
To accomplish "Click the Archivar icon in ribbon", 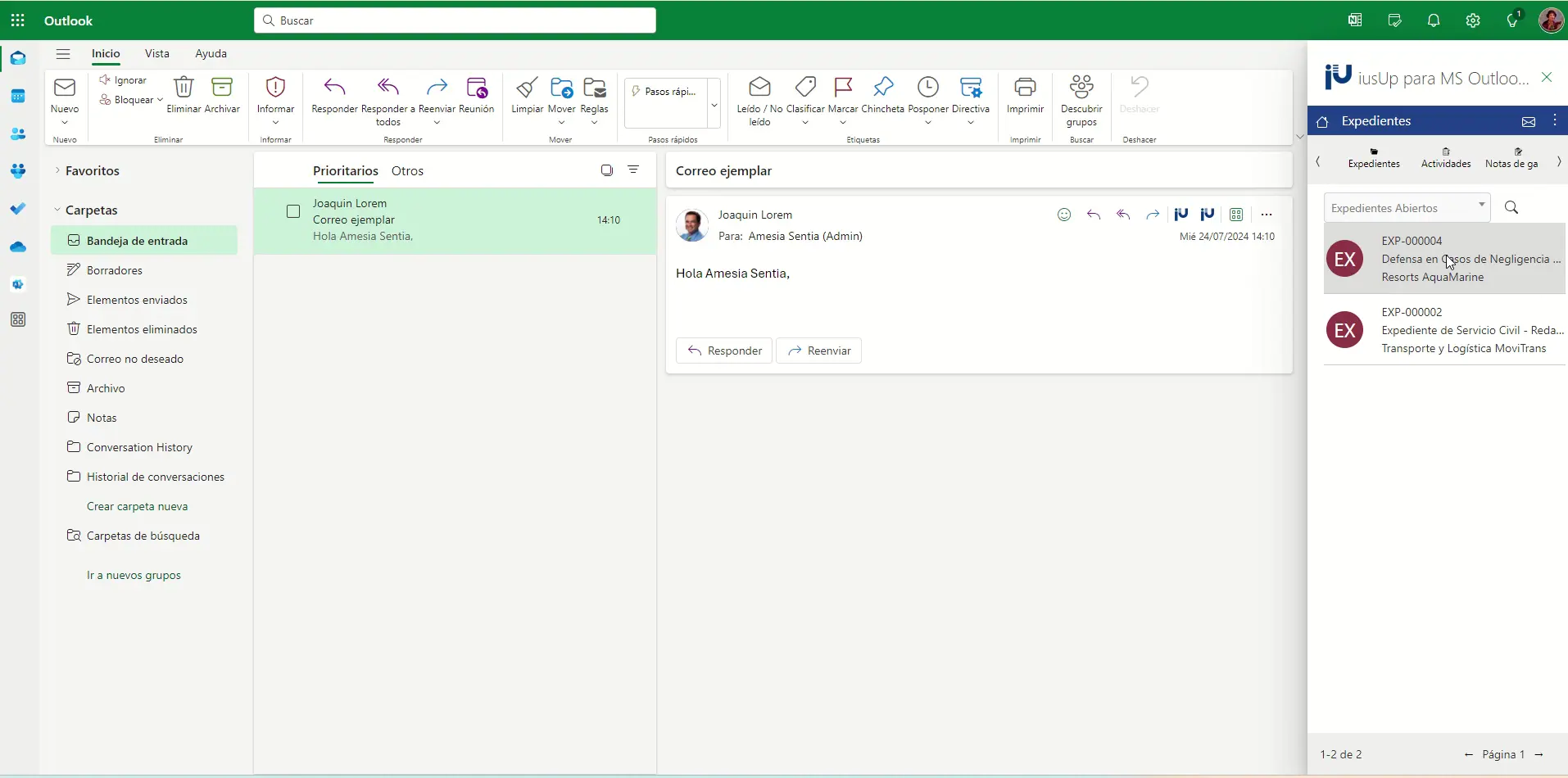I will (222, 88).
